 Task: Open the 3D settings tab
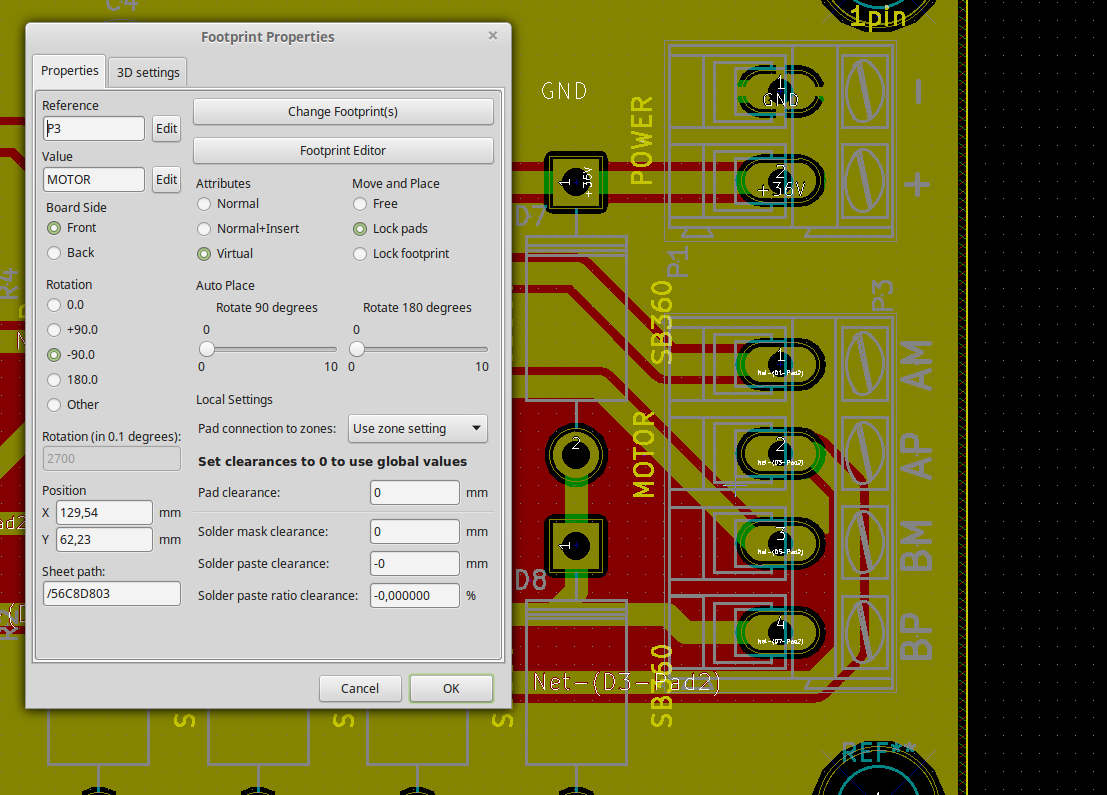[x=148, y=73]
